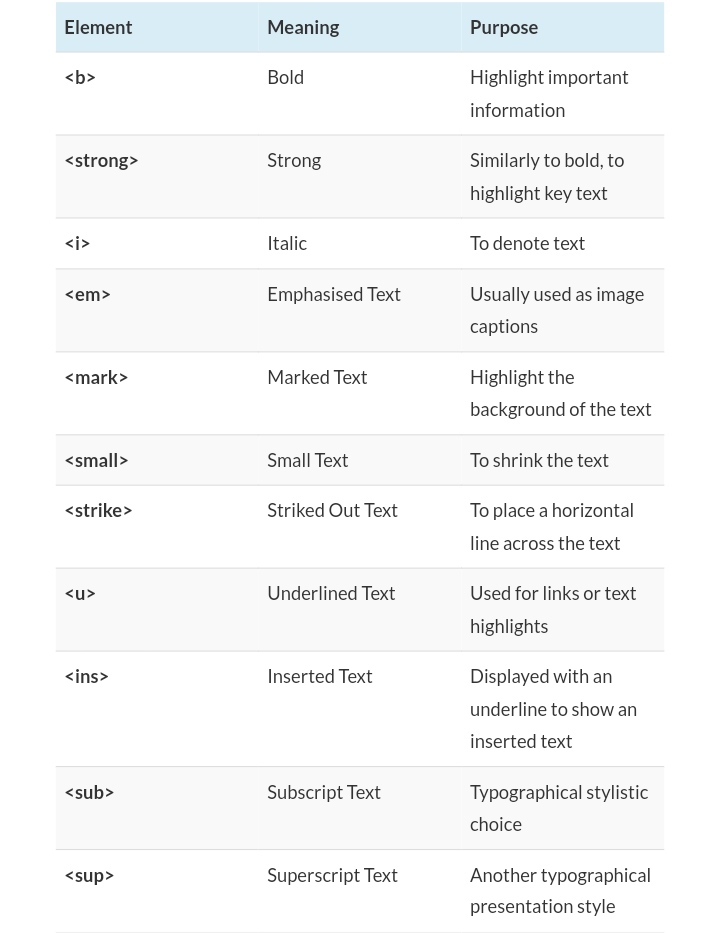Click the <strong> tag text
The width and height of the screenshot is (720, 933).
(x=101, y=160)
